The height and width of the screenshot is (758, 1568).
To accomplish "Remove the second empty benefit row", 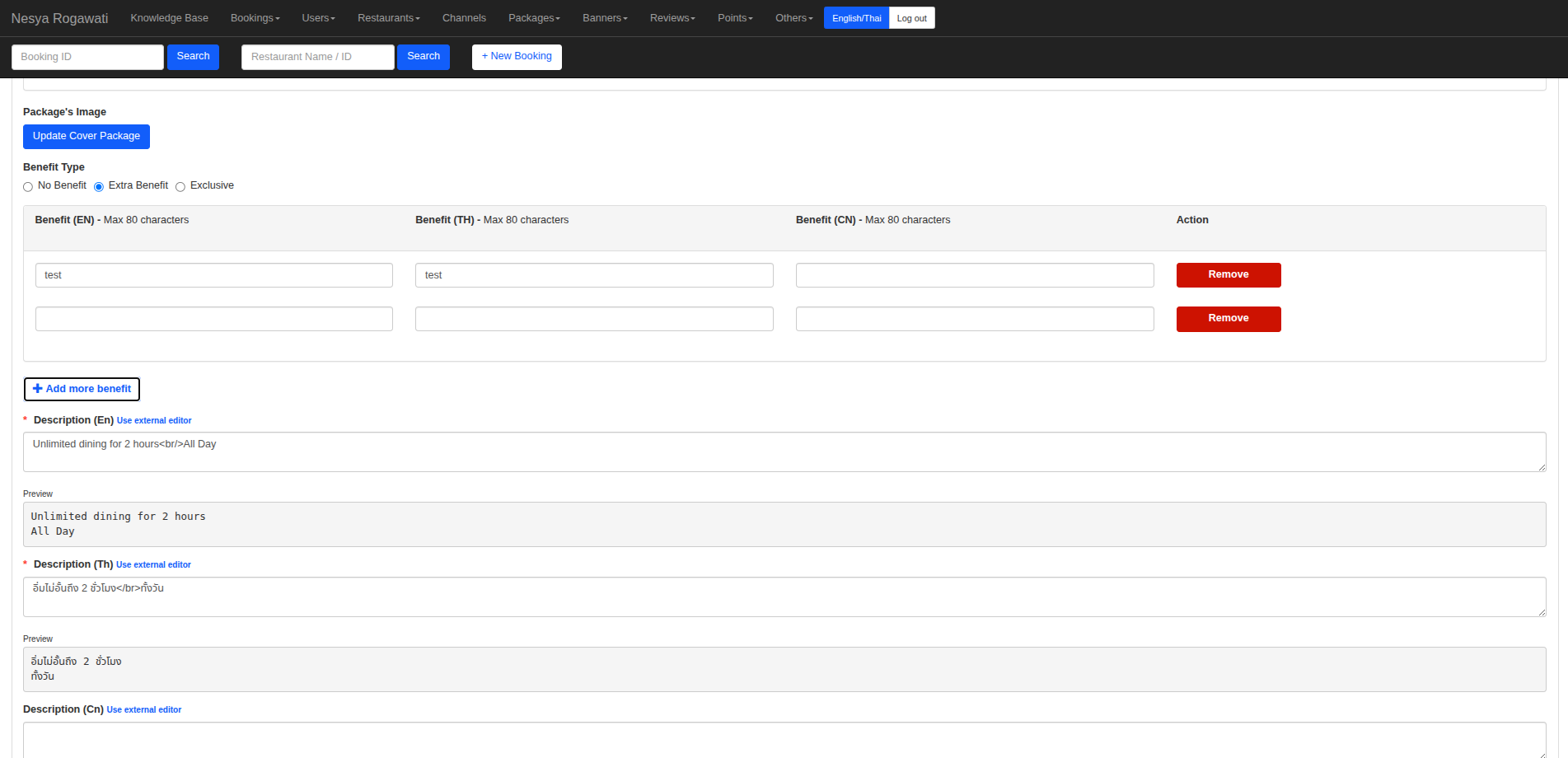I will [x=1228, y=319].
